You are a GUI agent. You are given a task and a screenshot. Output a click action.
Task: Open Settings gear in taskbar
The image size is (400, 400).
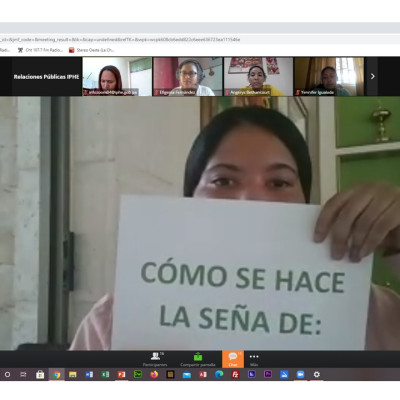point(317,375)
